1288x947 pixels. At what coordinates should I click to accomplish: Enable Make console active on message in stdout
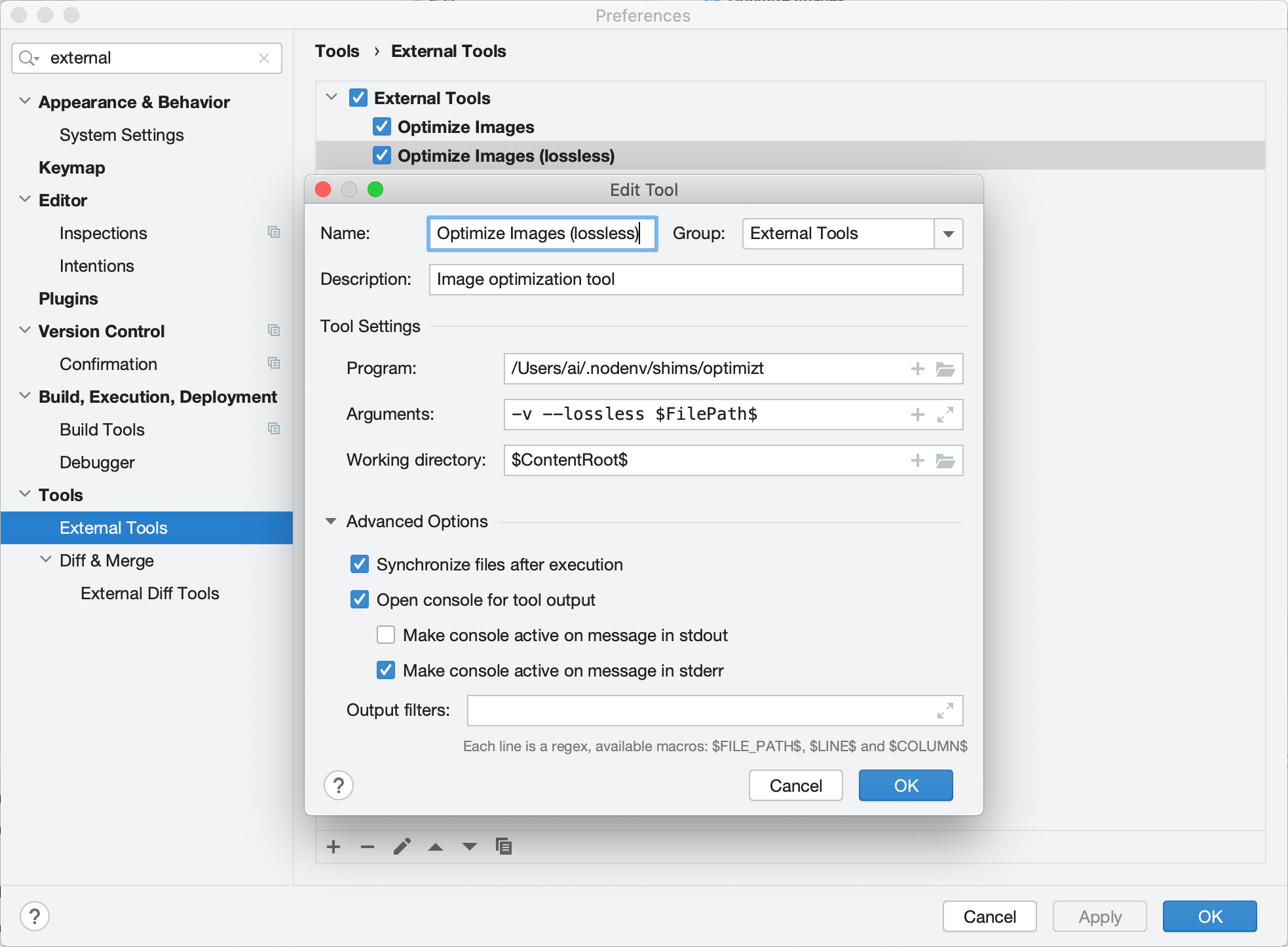click(386, 635)
